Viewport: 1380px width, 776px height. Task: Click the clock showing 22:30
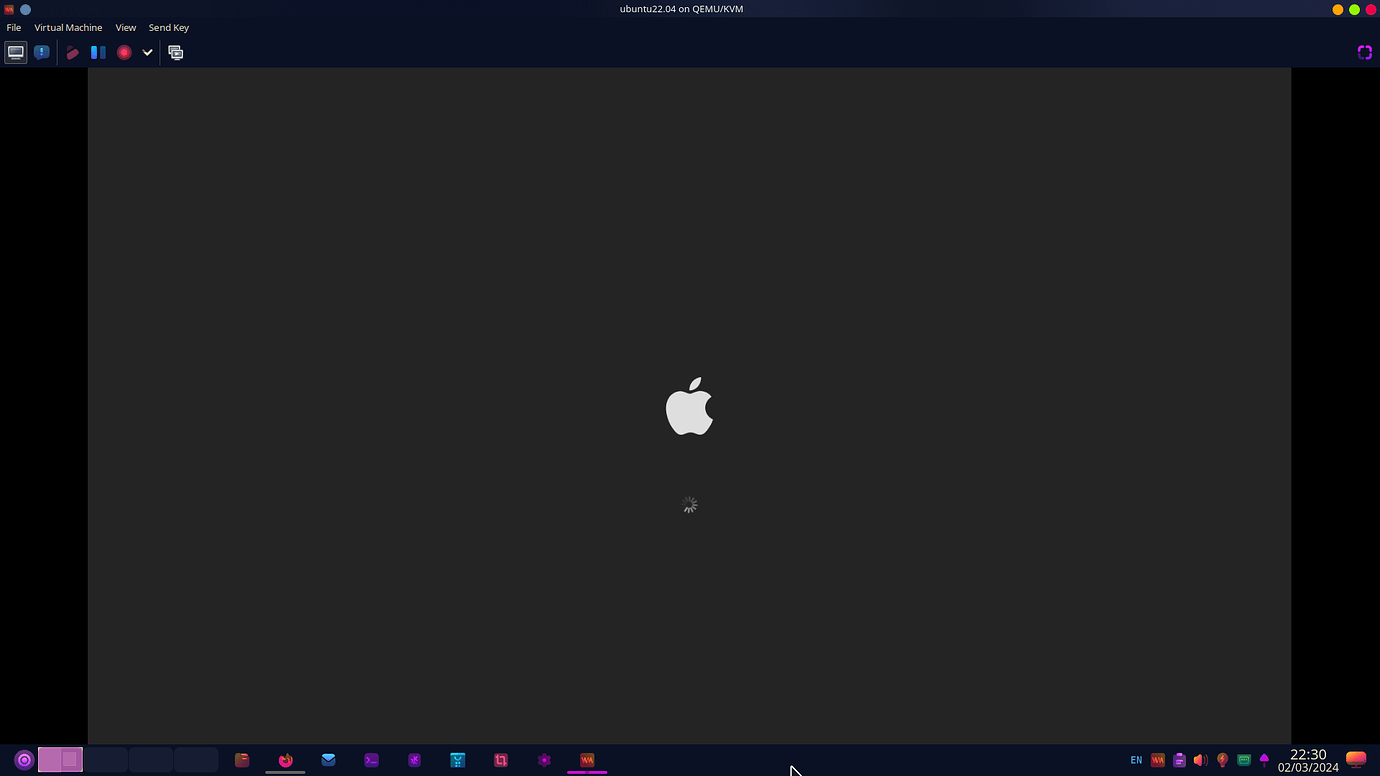click(x=1306, y=754)
